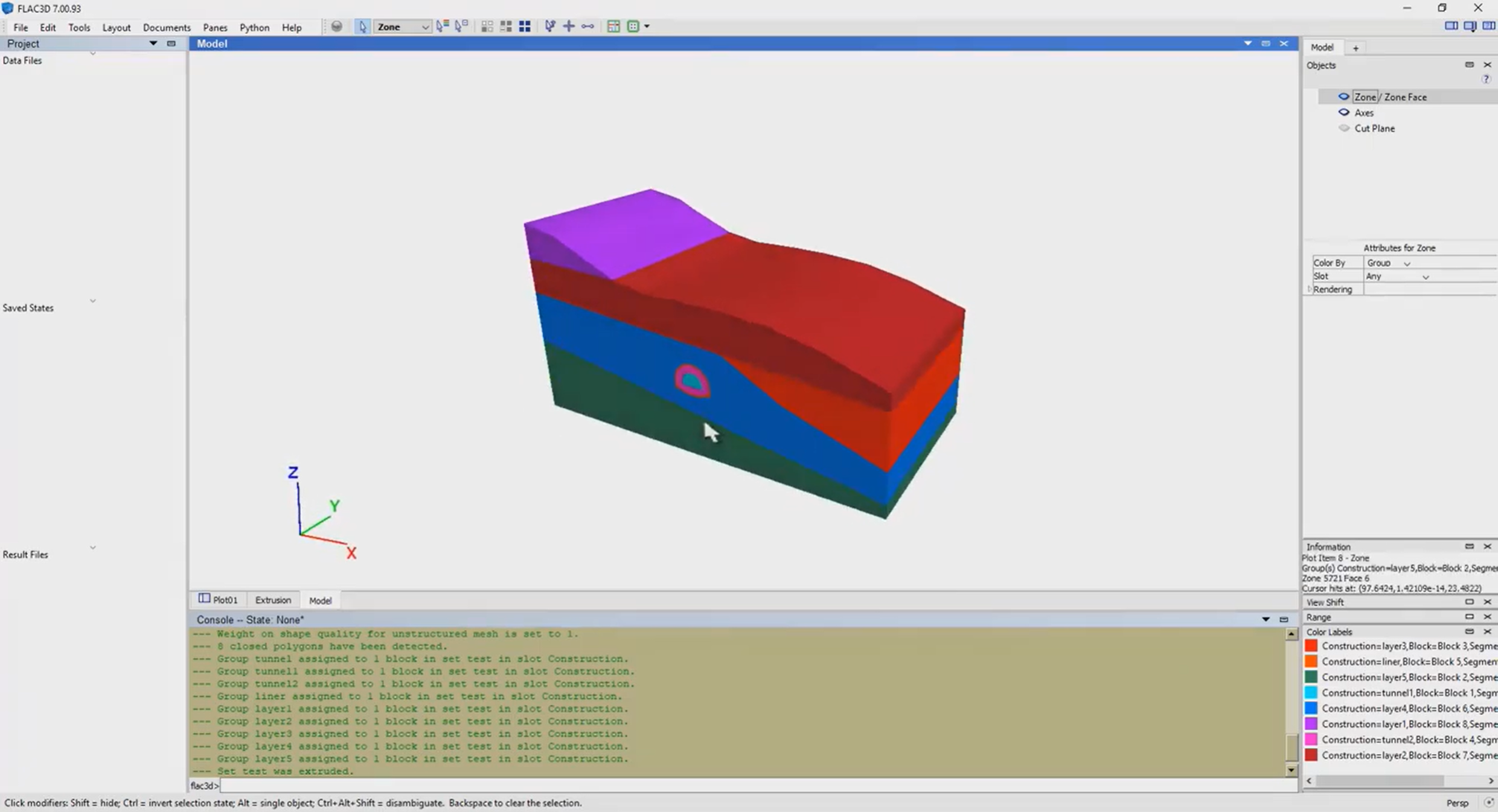This screenshot has width=1498, height=812.
Task: Click the Zone selection tool icon
Action: click(x=362, y=26)
